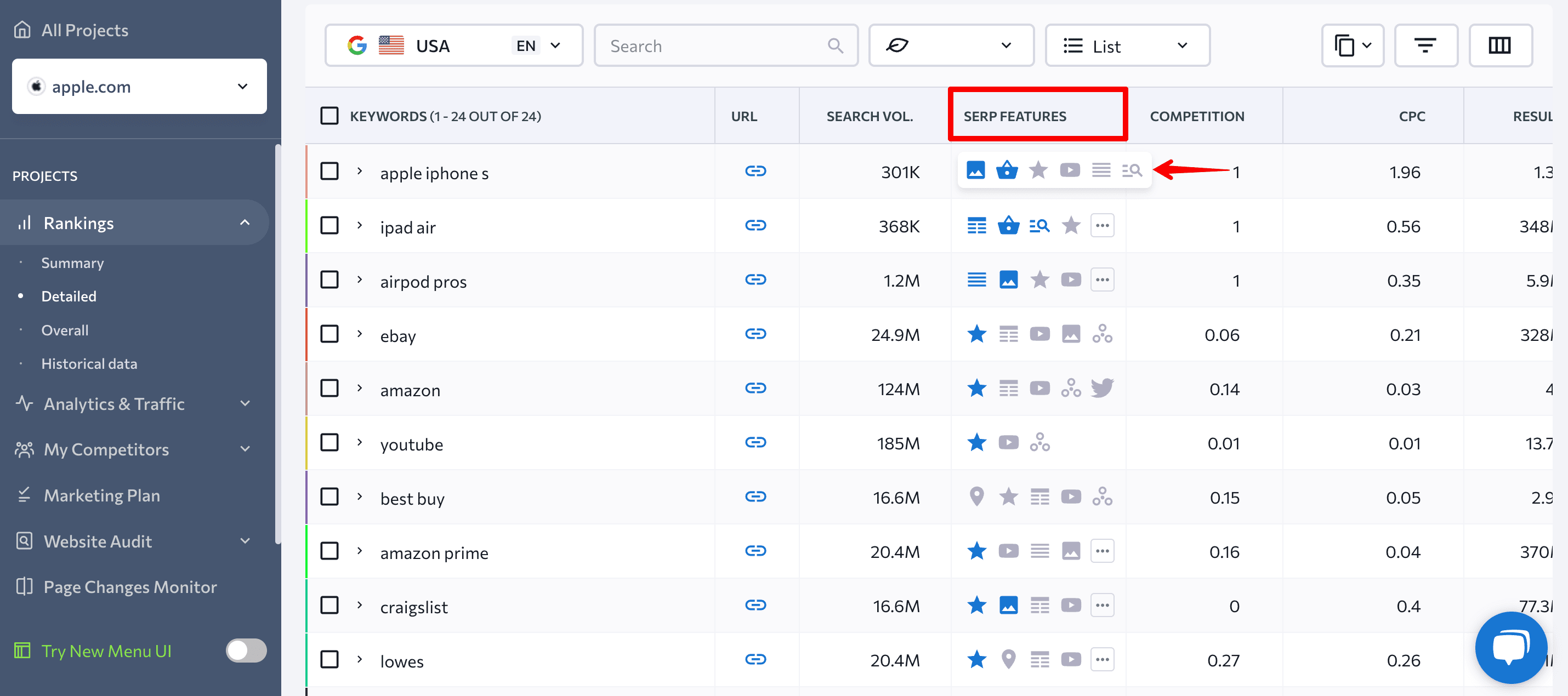
Task: Open the filter icon in the top toolbar
Action: (x=1425, y=45)
